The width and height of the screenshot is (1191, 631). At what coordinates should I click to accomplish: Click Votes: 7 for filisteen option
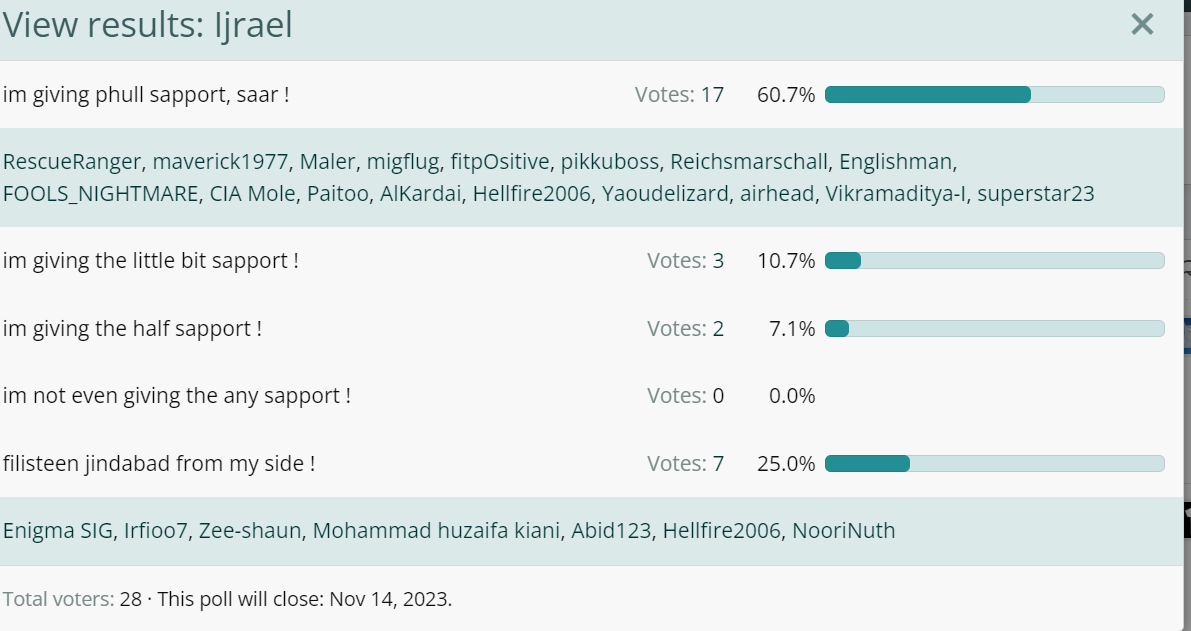685,463
